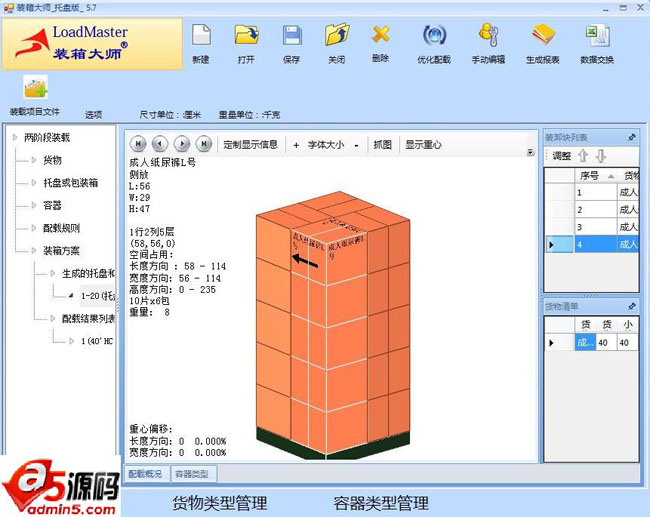The image size is (650, 517).
Task: Collapse the 1-20 pallet tree node
Action: pos(71,296)
